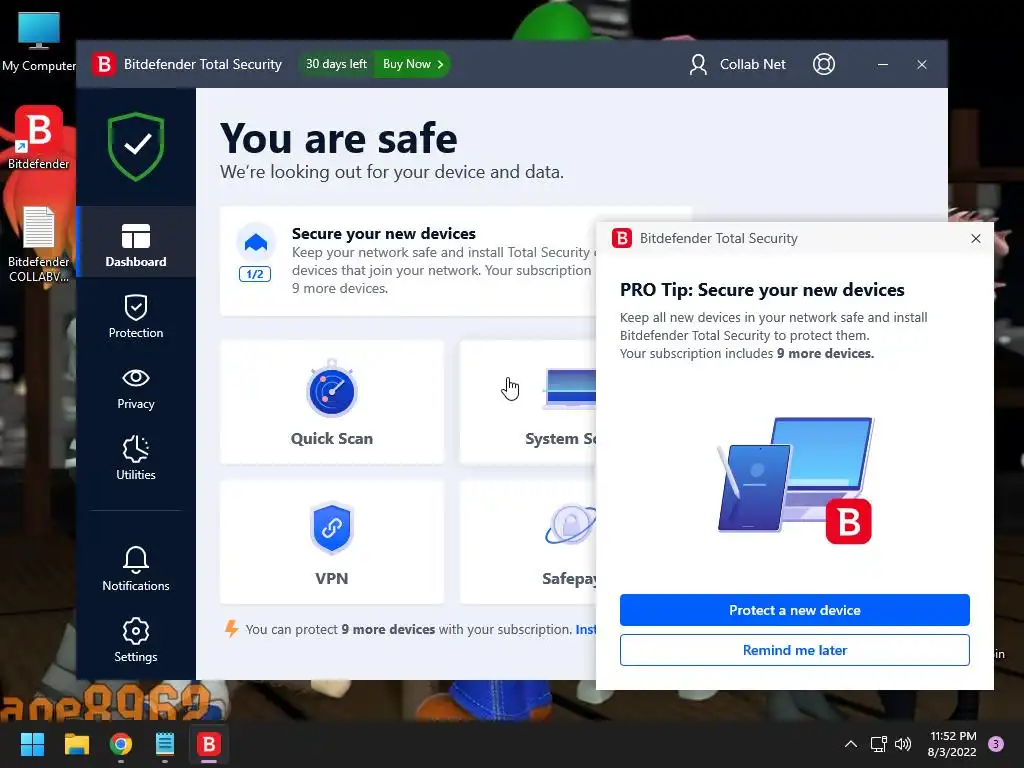Click the 30 days left label
Screen dimensions: 1024x768
(x=336, y=64)
